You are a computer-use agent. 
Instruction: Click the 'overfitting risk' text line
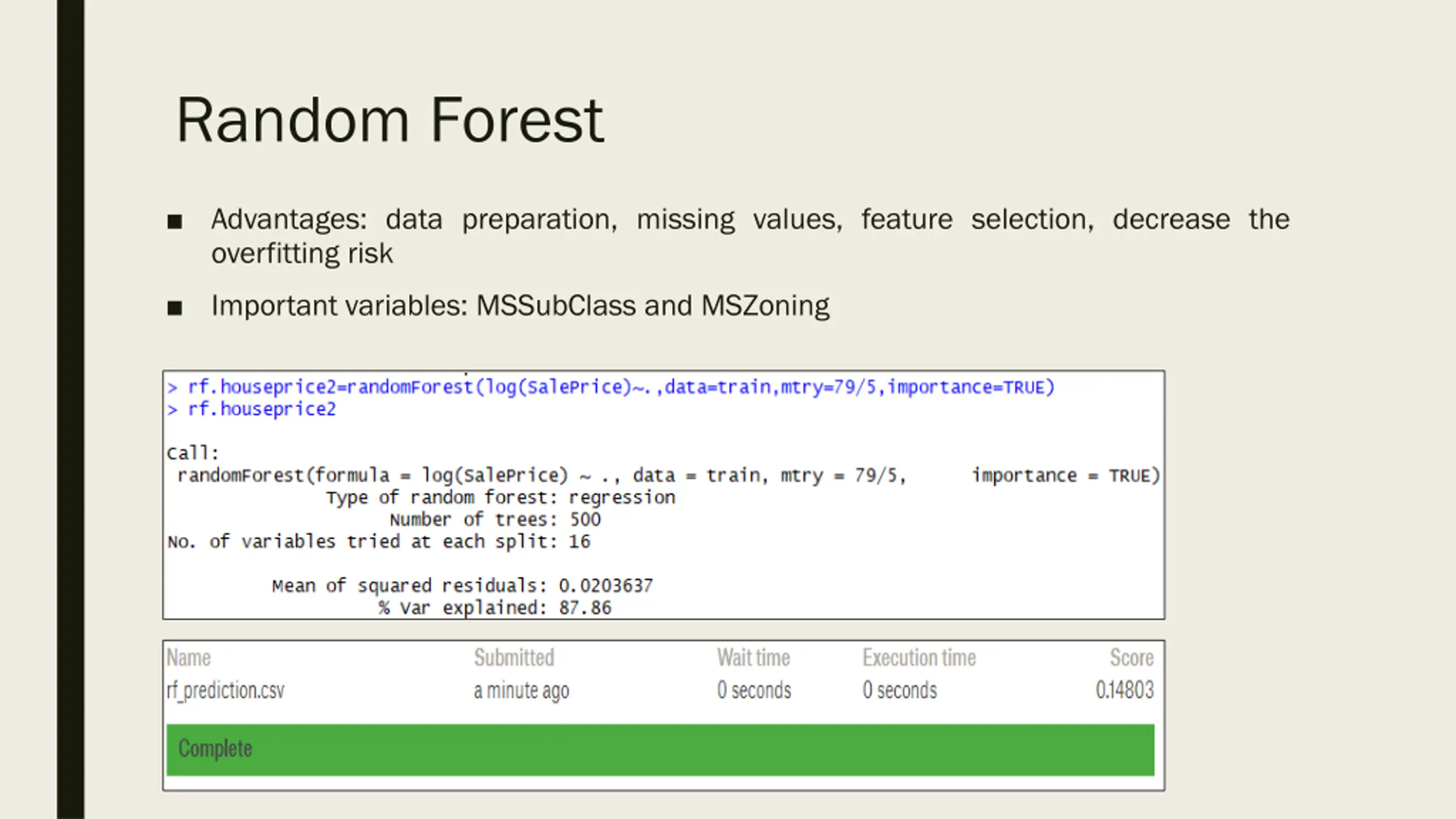point(302,254)
